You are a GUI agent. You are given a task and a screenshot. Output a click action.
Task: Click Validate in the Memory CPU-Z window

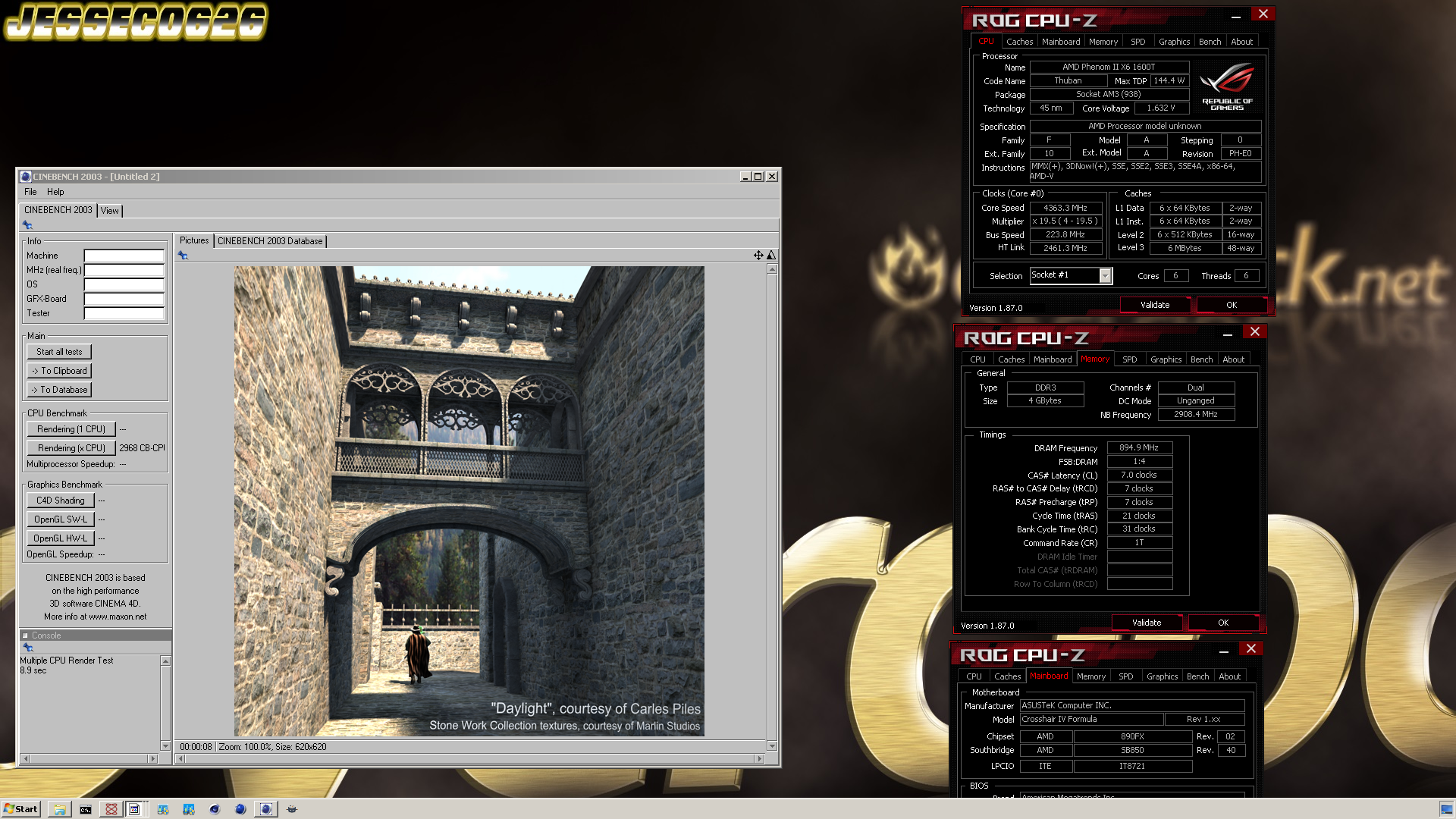(1147, 623)
